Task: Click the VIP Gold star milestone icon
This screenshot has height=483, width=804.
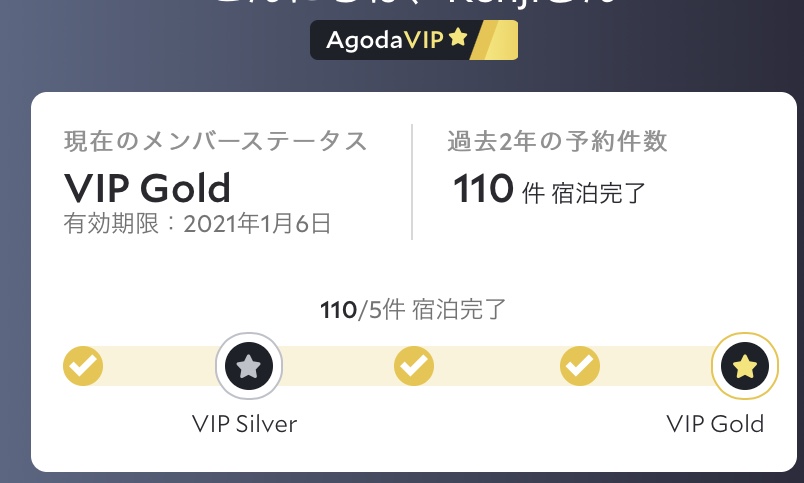Action: [x=744, y=367]
